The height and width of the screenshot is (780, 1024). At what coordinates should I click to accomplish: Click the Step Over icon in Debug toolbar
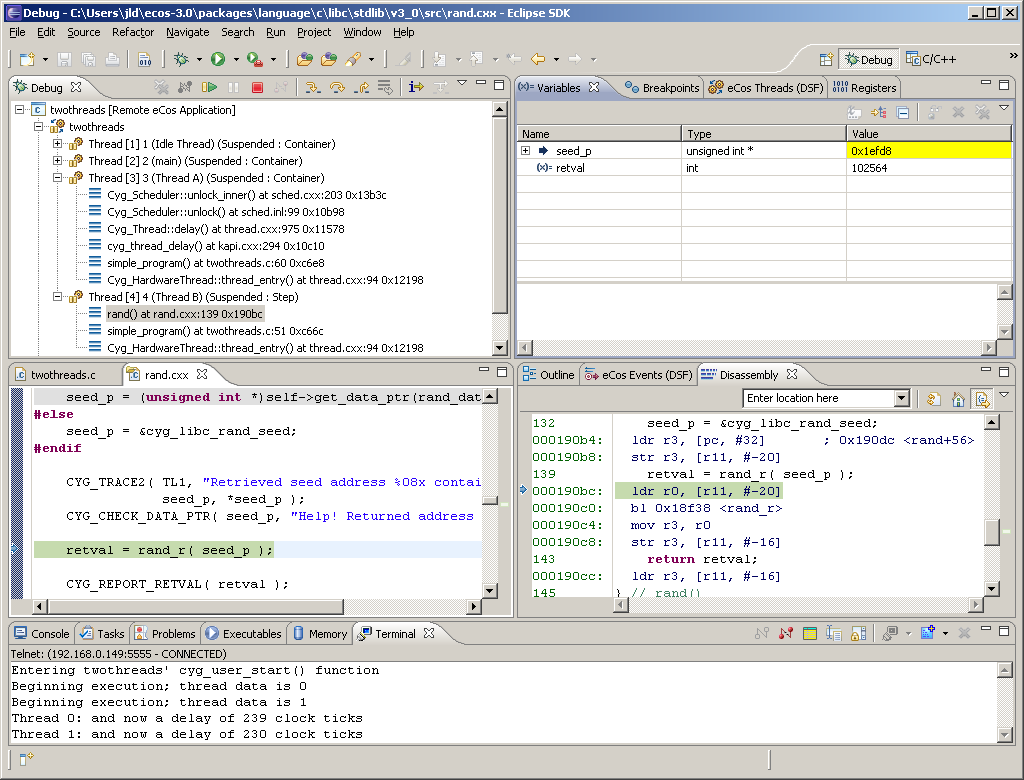[337, 87]
